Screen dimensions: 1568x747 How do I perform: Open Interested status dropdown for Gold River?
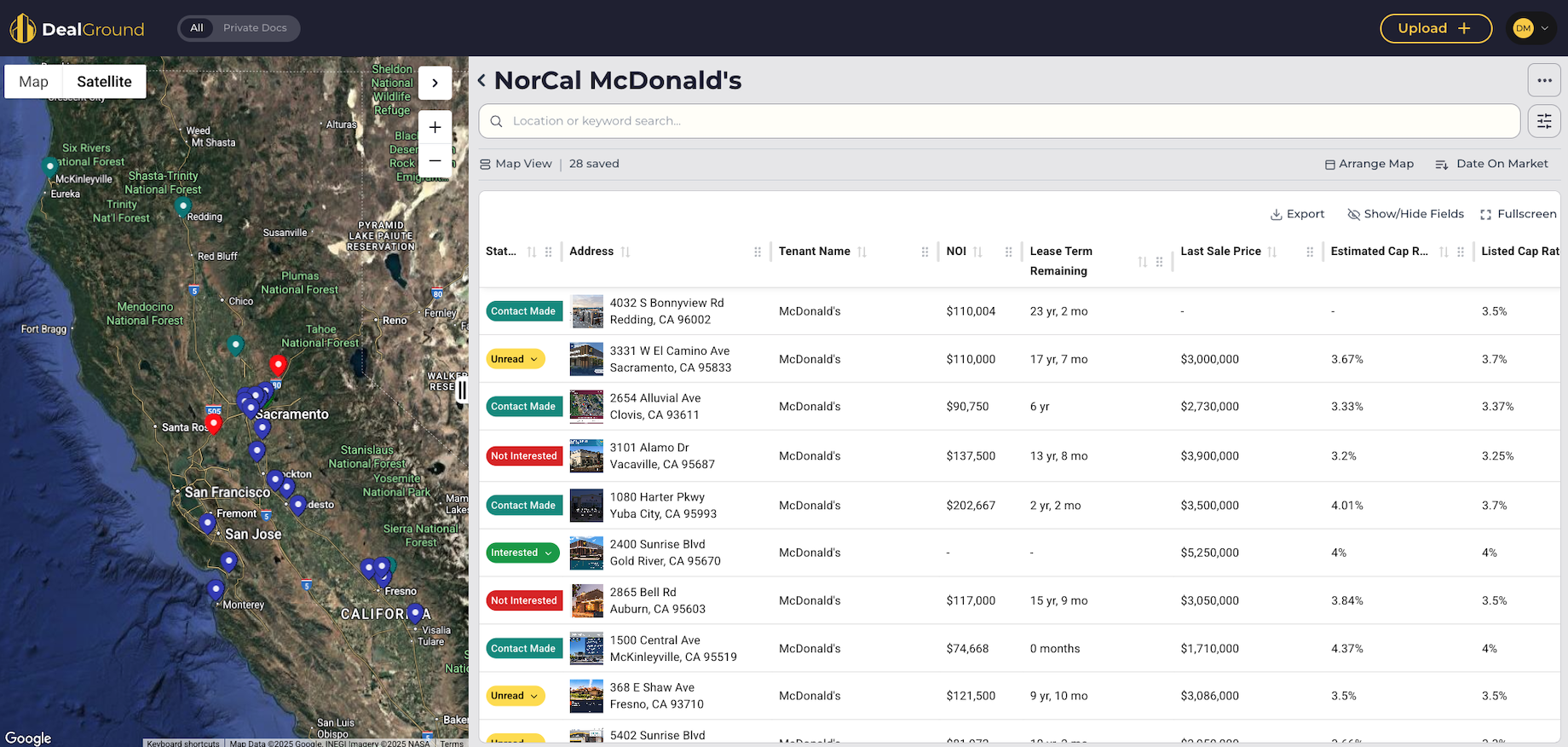click(x=522, y=553)
